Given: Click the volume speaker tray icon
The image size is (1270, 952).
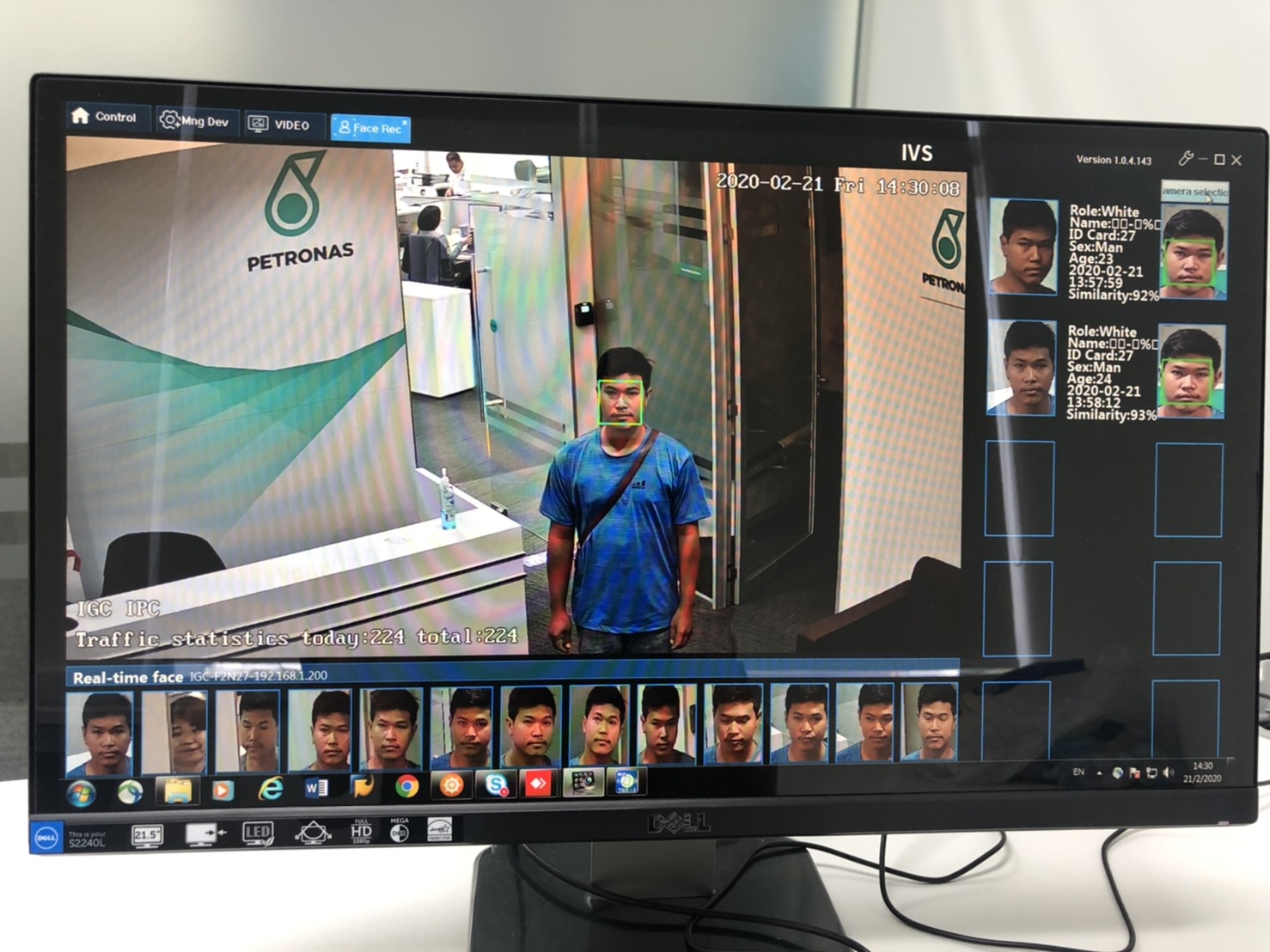Looking at the screenshot, I should [1168, 773].
